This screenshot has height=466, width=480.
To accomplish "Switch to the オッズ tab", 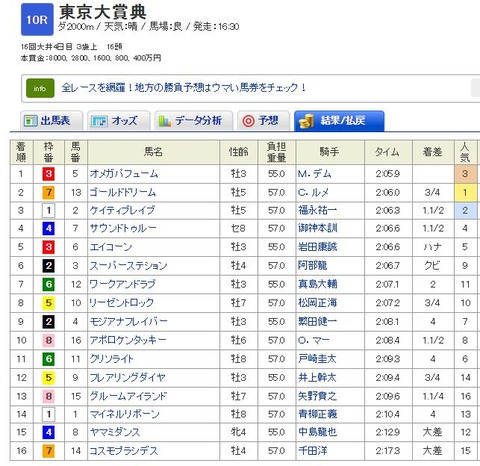I will pyautogui.click(x=119, y=120).
